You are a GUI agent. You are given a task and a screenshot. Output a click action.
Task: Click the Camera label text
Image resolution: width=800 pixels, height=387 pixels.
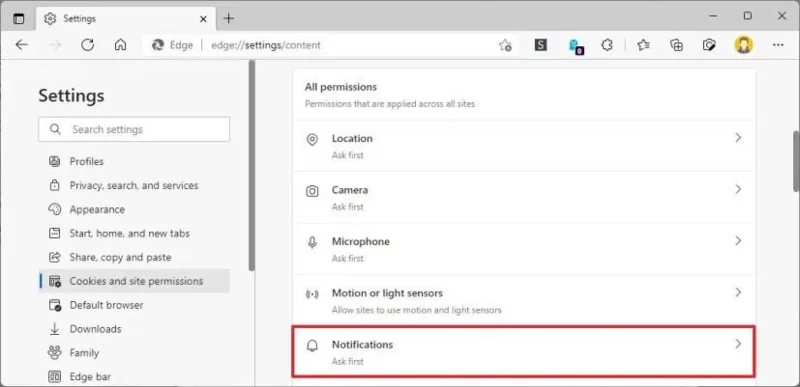click(349, 190)
